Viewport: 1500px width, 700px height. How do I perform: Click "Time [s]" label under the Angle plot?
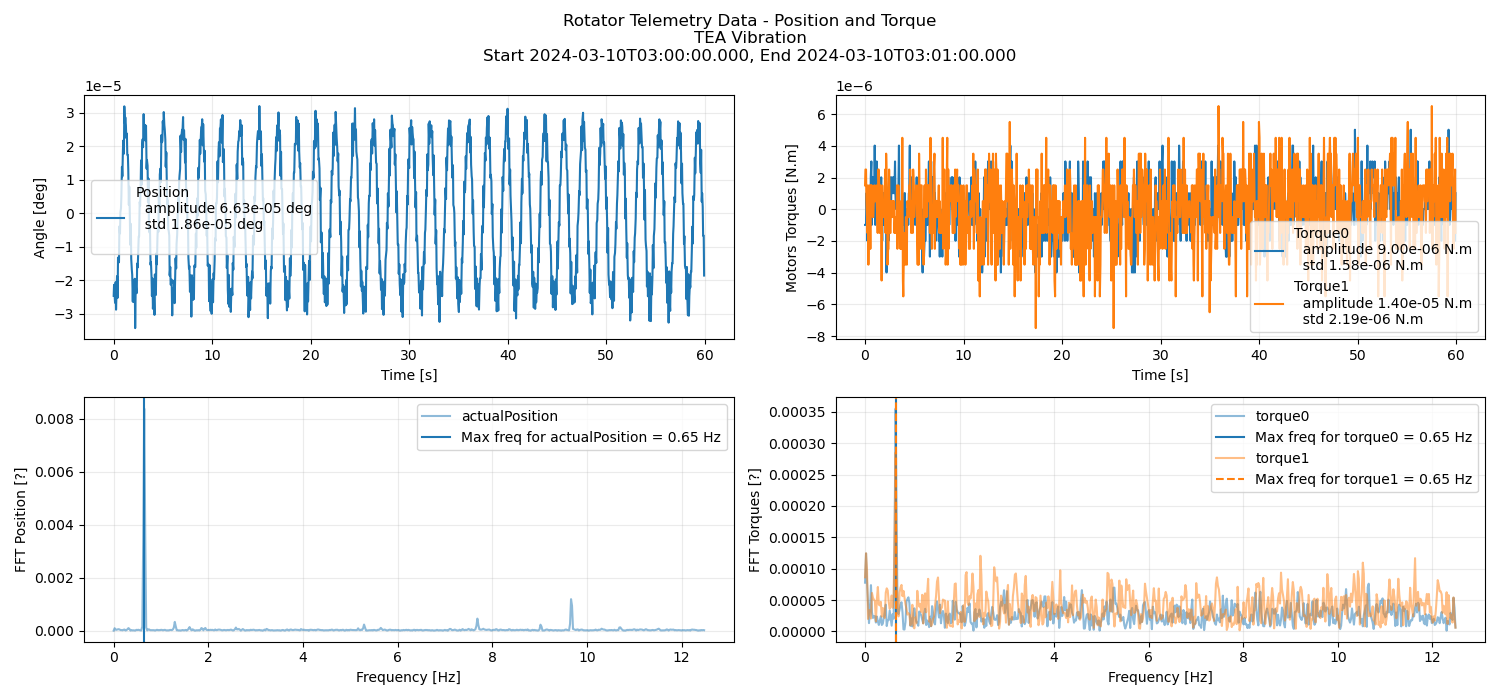(x=409, y=375)
